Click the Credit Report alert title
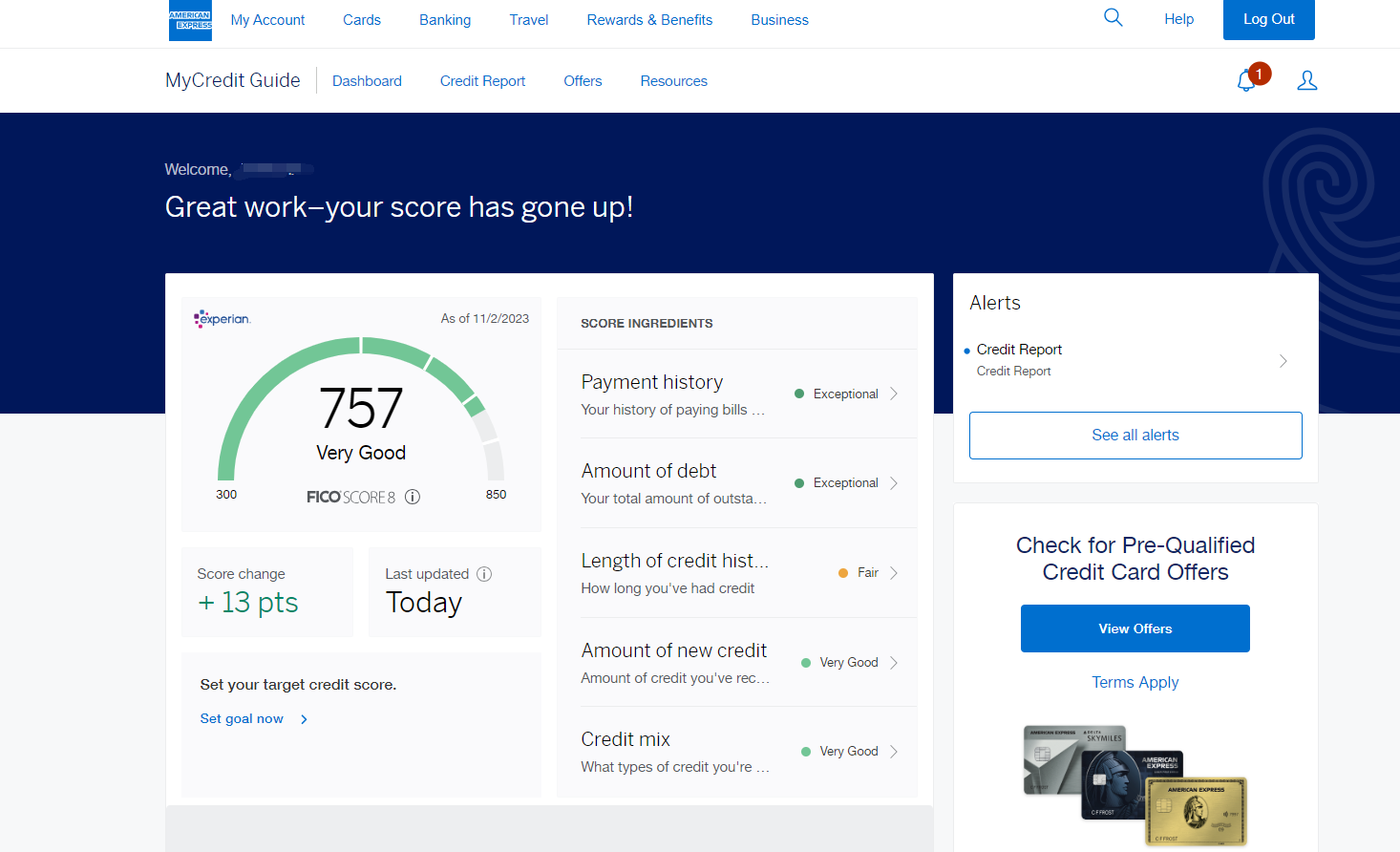Screen dimensions: 1400x852 point(1019,350)
